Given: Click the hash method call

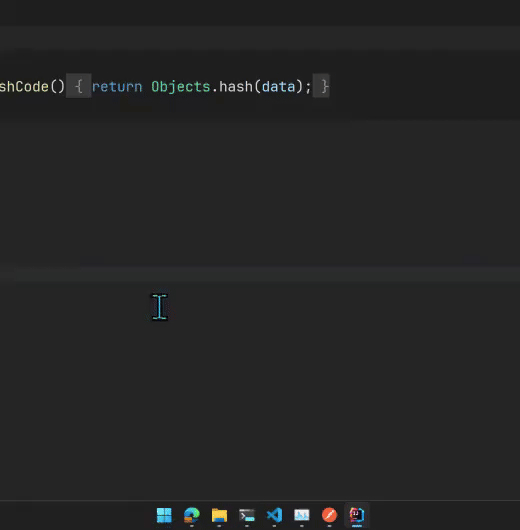Looking at the screenshot, I should coord(236,87).
